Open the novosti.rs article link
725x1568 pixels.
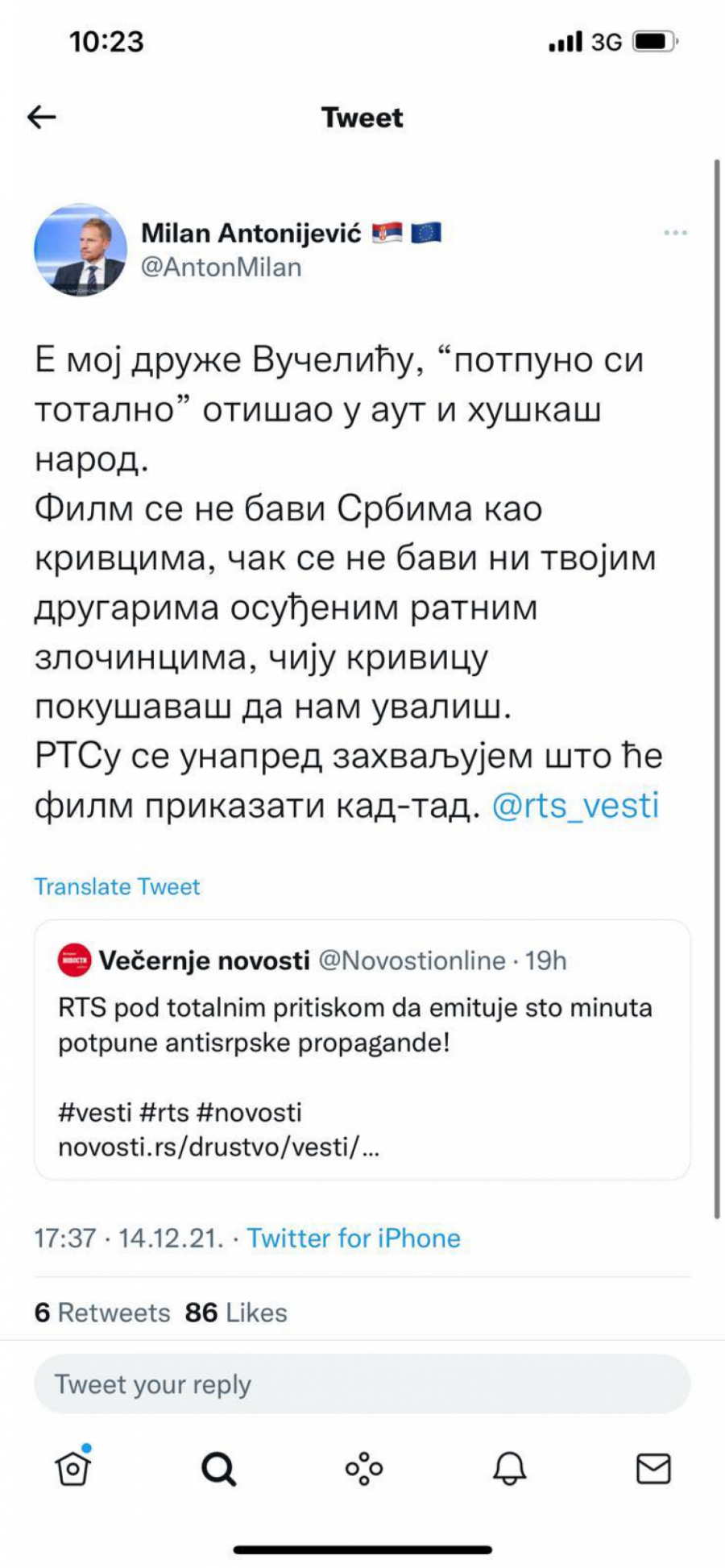click(218, 1147)
